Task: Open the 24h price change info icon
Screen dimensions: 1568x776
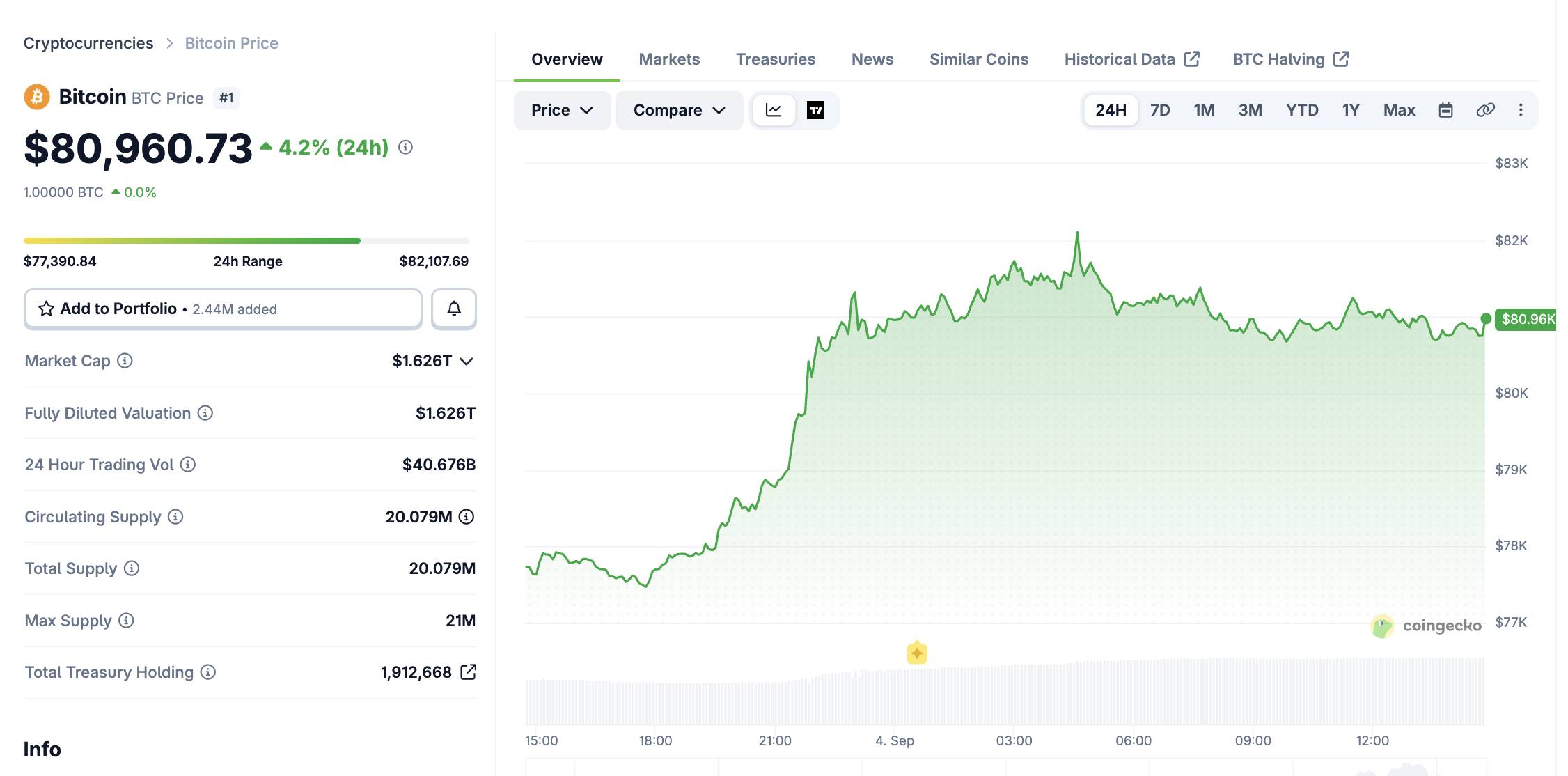Action: point(405,147)
